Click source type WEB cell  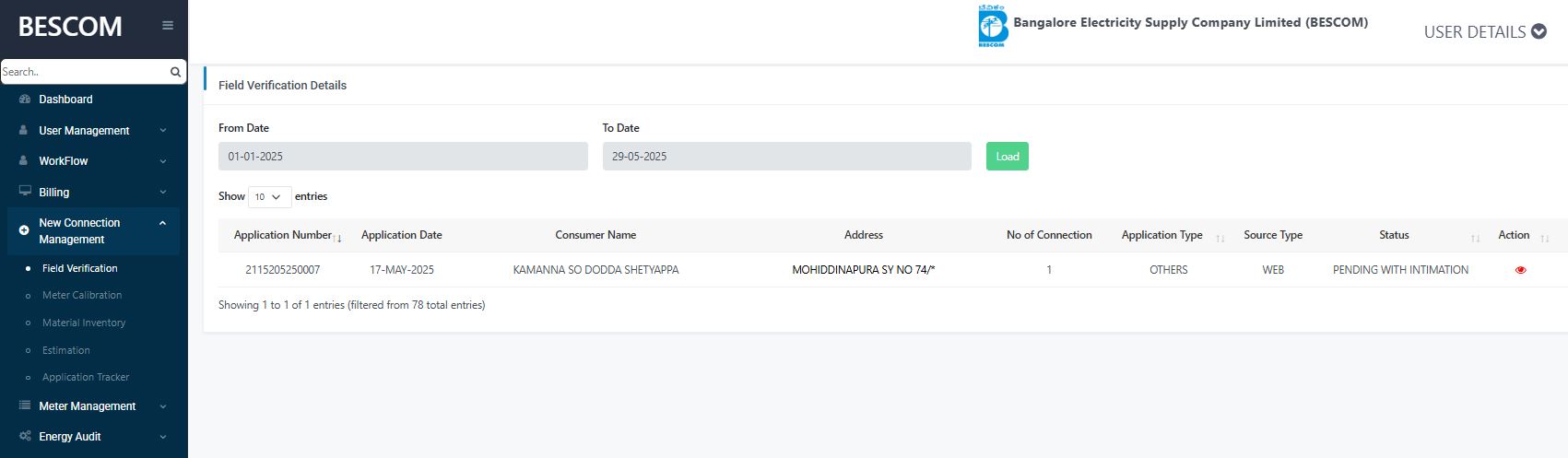1273,270
